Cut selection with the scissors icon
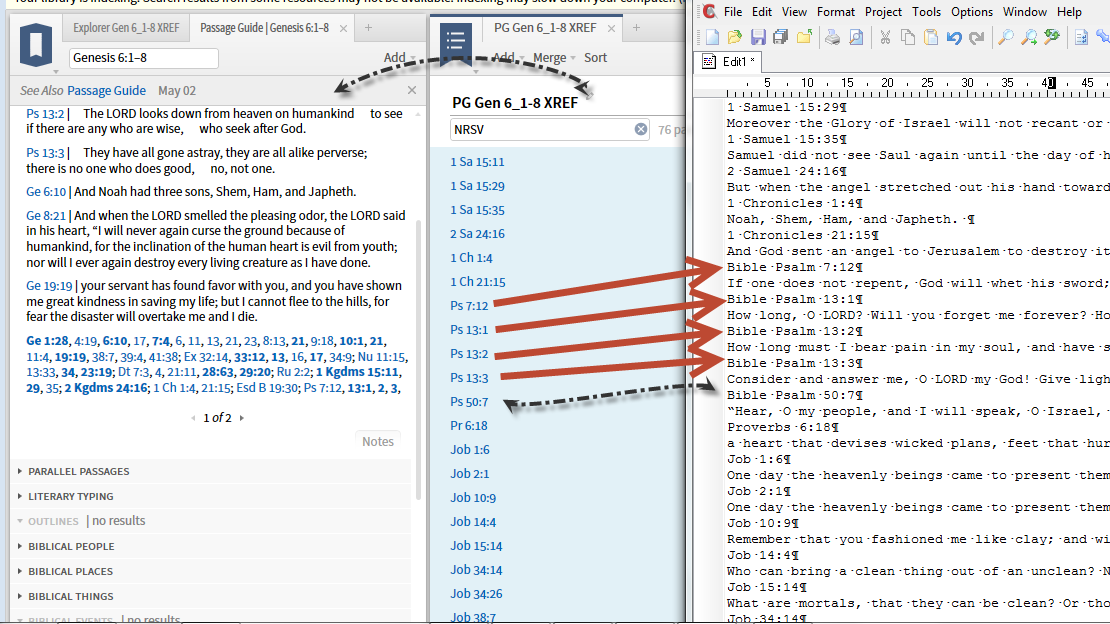This screenshot has height=624, width=1110. coord(885,37)
